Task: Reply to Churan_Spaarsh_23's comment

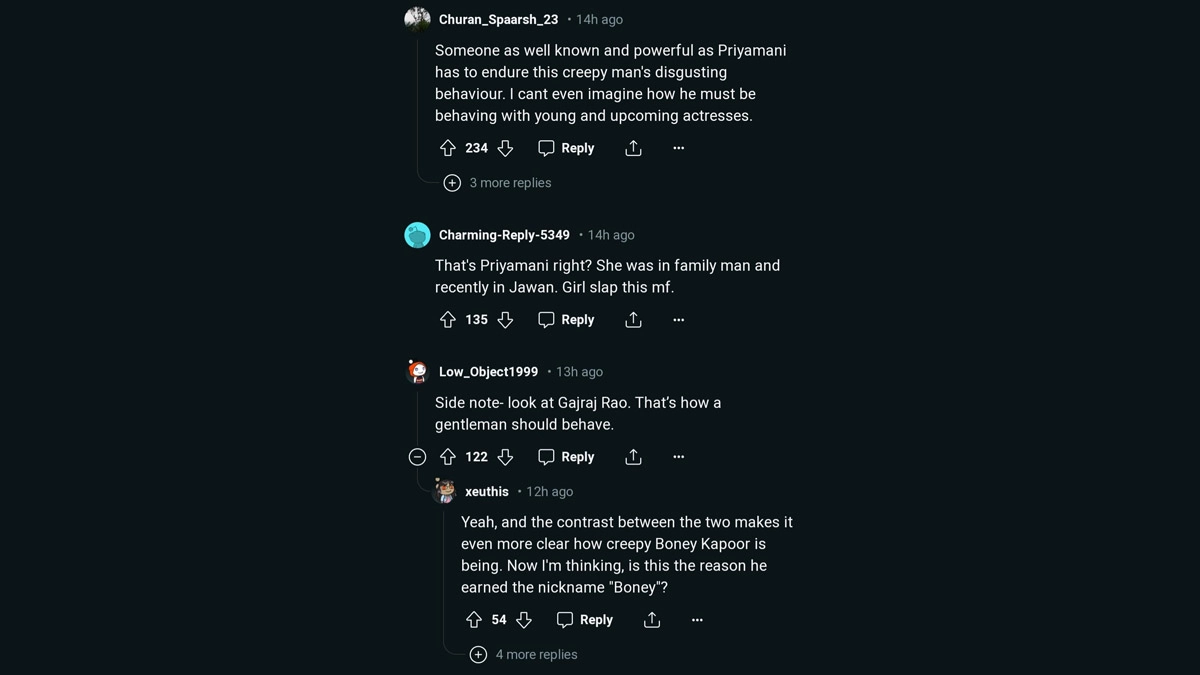Action: (x=566, y=148)
